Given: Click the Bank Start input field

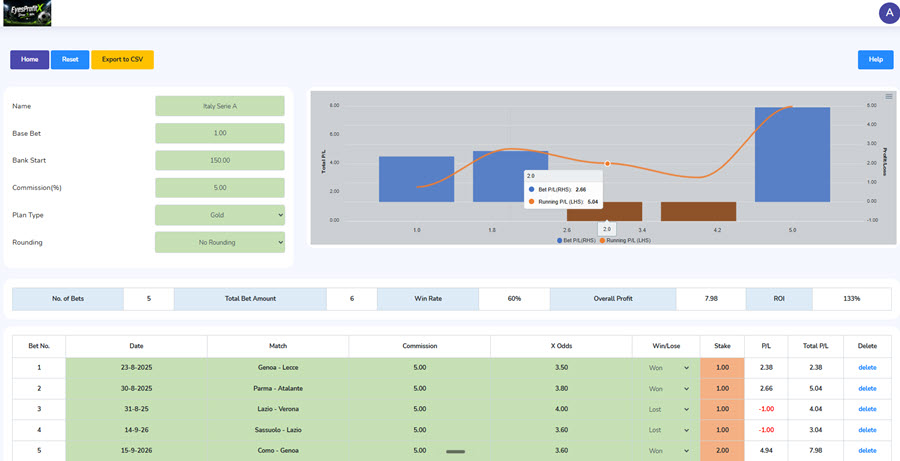Looking at the screenshot, I should [220, 161].
